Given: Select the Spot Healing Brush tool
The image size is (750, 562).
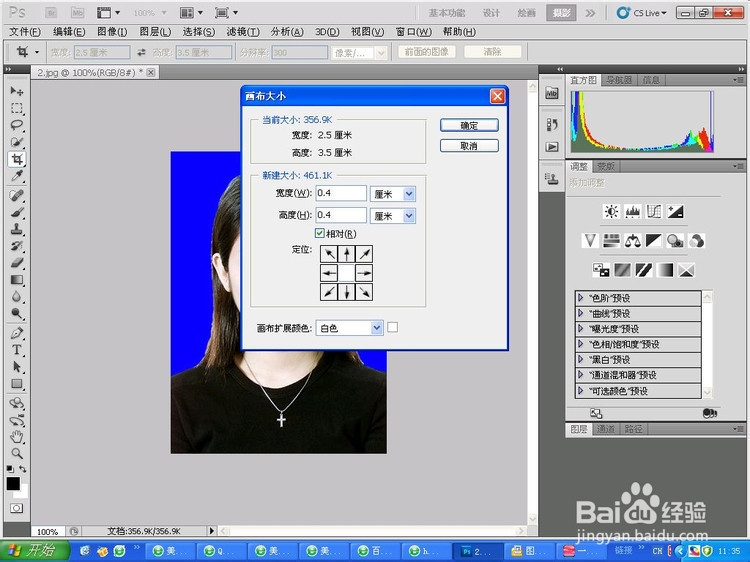Looking at the screenshot, I should (x=17, y=195).
